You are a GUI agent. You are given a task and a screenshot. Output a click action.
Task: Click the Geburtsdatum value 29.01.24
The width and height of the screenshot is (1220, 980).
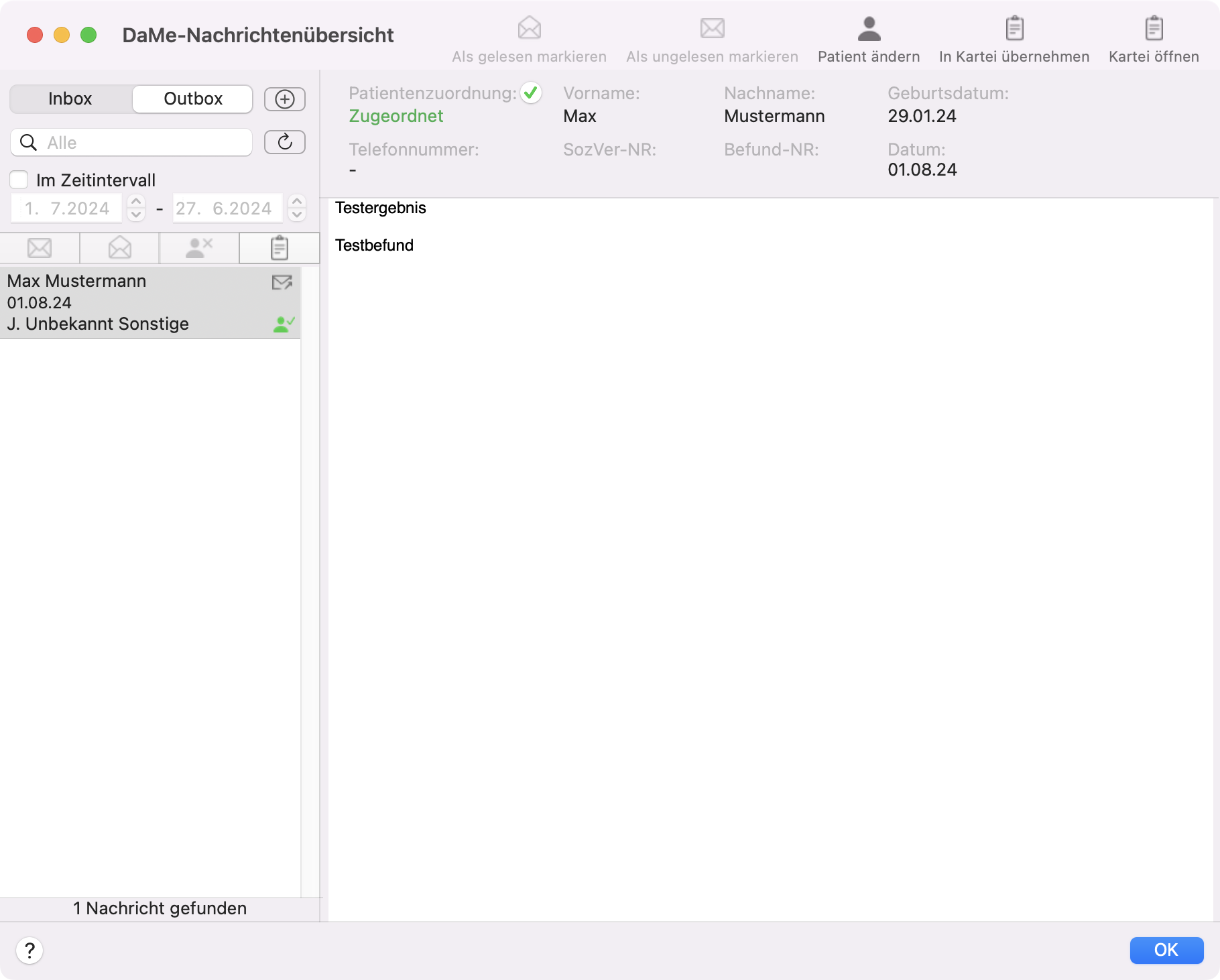coord(922,116)
